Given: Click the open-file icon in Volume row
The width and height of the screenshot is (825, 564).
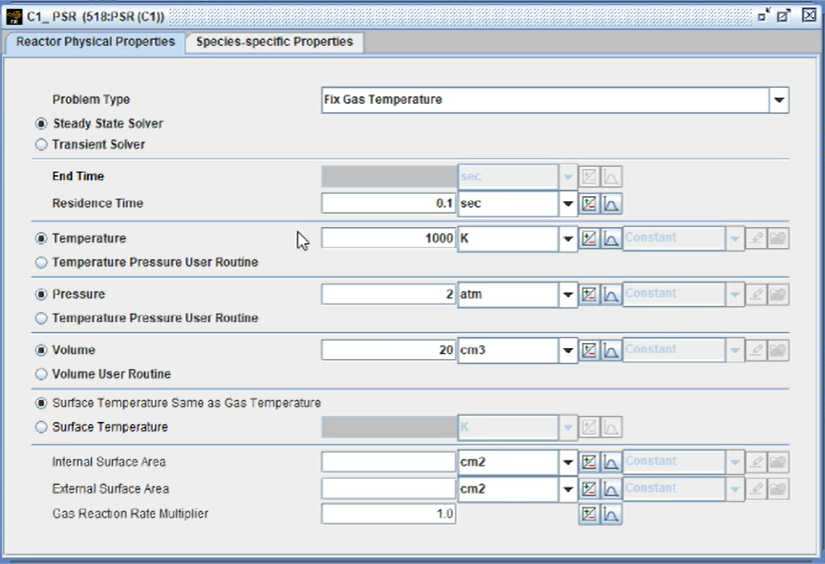Looking at the screenshot, I should tap(778, 350).
